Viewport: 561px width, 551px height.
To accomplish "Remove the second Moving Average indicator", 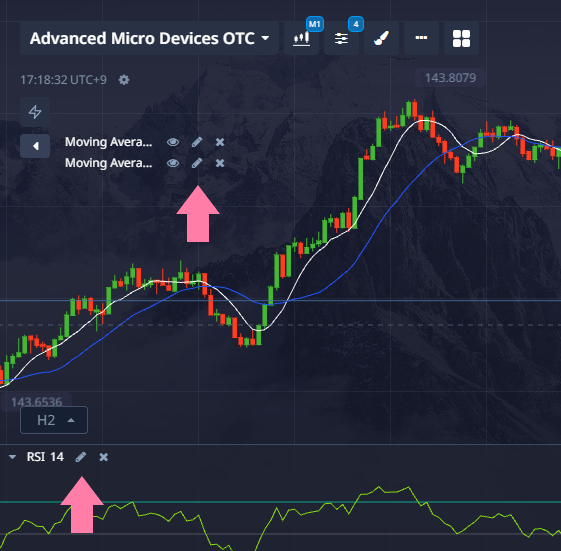I will [x=220, y=163].
